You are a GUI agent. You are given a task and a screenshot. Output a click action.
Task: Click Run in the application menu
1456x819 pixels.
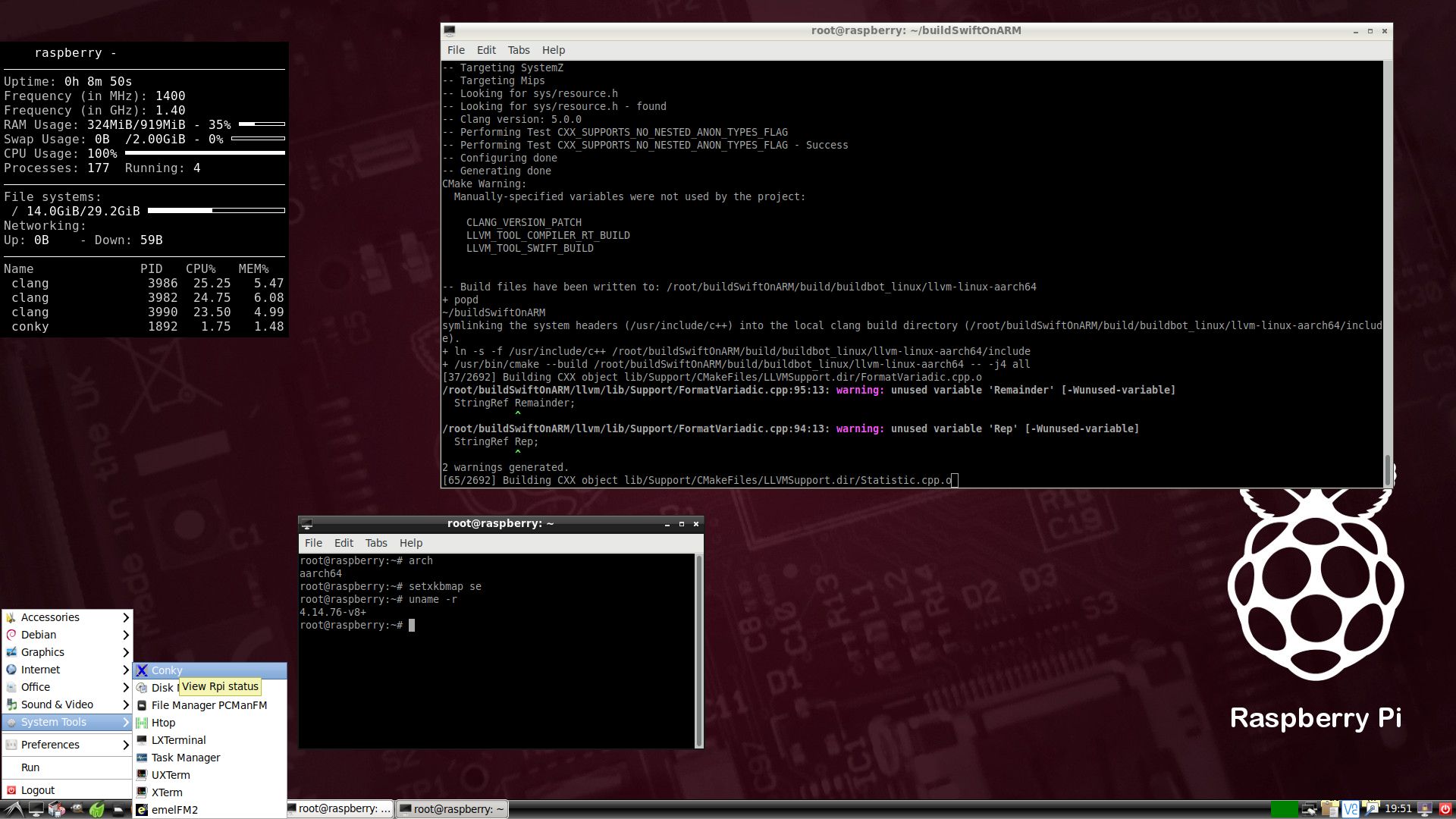point(30,767)
